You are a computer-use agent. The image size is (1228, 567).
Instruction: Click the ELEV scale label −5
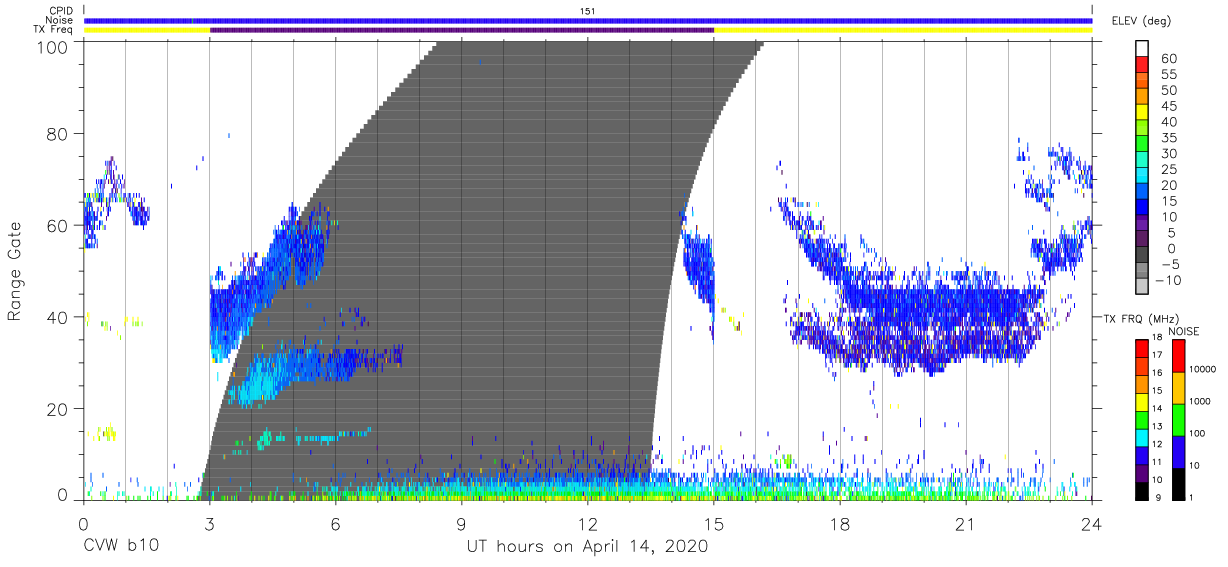click(1169, 264)
